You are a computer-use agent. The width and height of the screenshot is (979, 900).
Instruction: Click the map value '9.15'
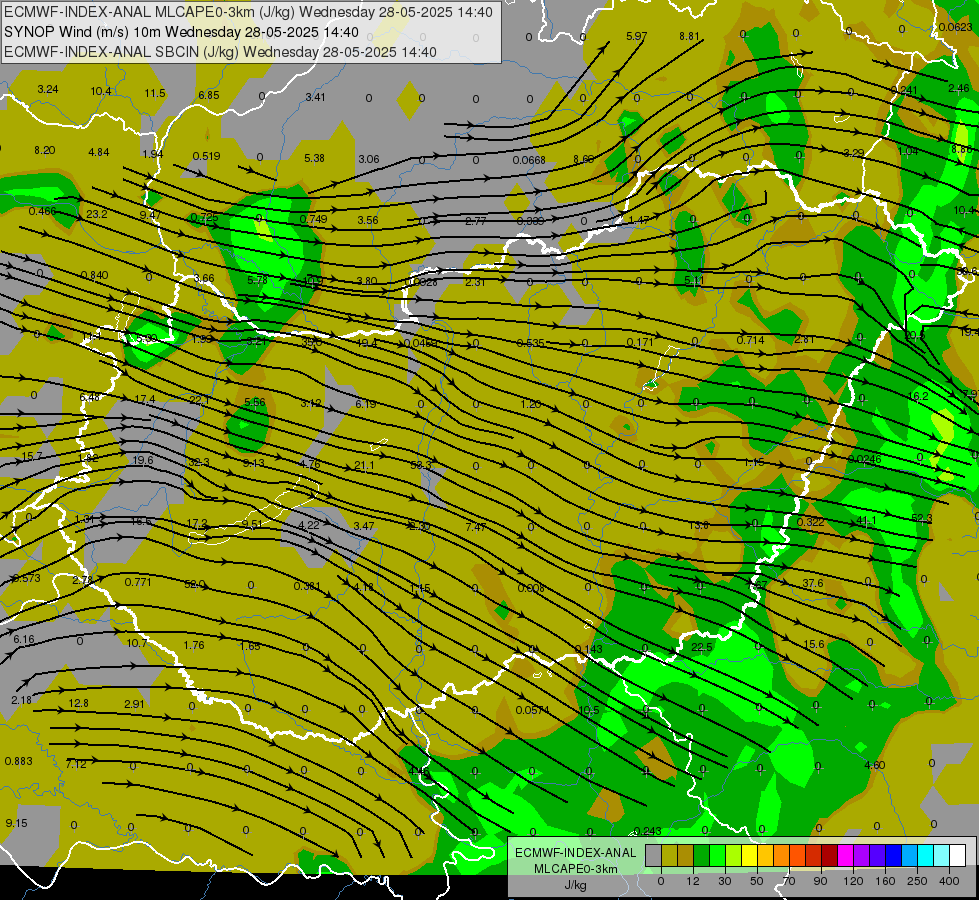tap(16, 823)
